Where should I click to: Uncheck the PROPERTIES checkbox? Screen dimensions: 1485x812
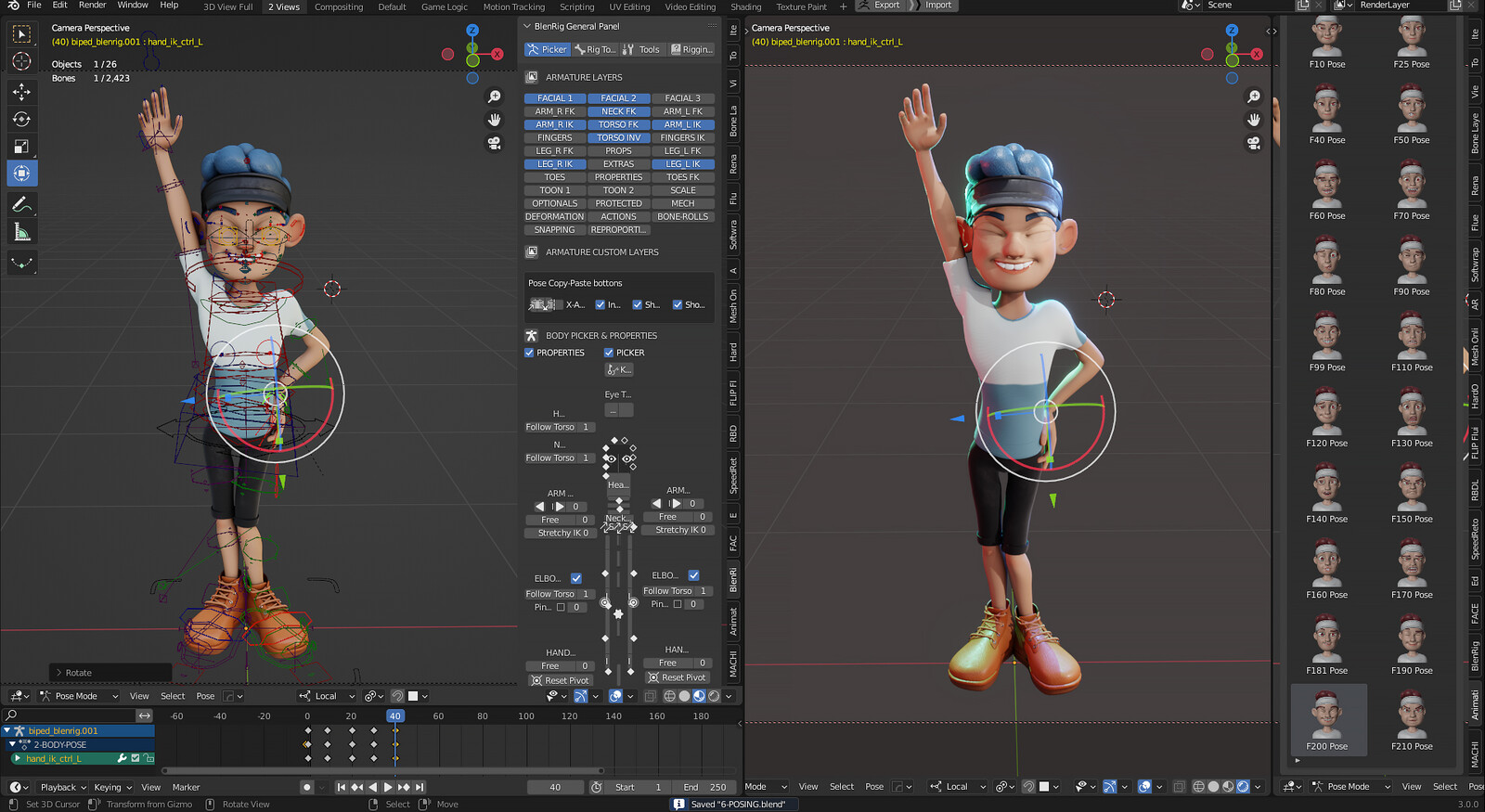click(530, 353)
